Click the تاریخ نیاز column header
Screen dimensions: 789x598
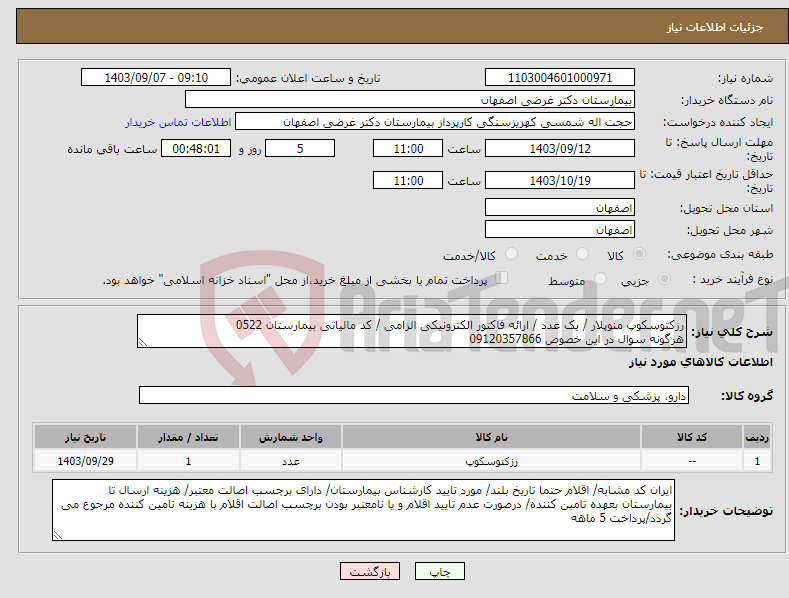85,437
